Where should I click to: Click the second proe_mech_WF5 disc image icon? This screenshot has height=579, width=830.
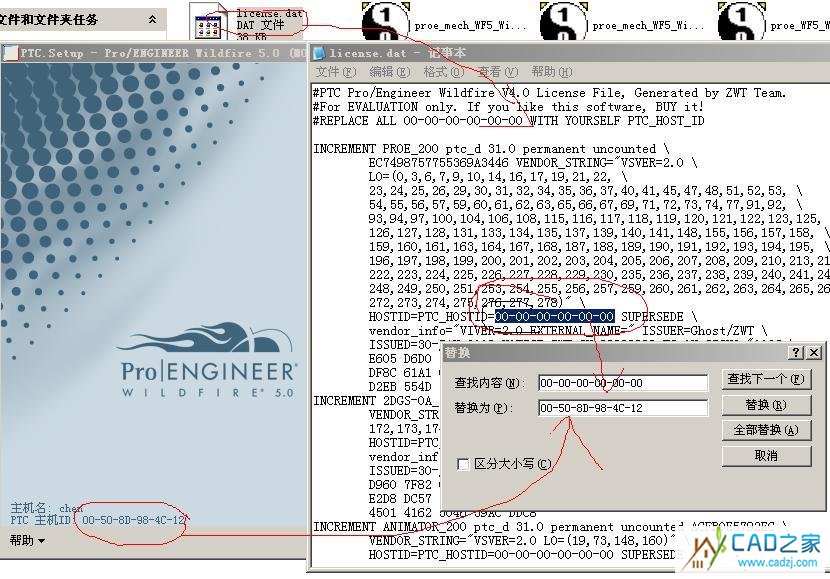coord(564,24)
